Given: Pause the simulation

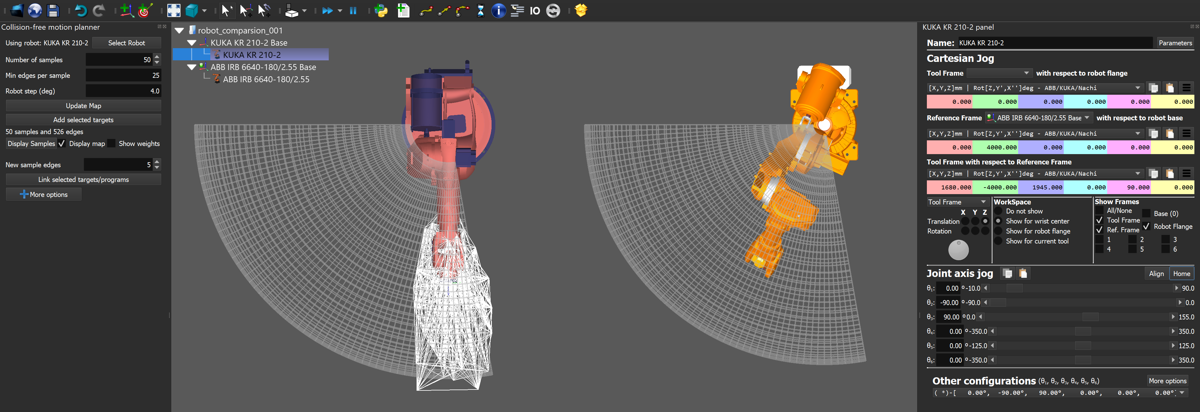Looking at the screenshot, I should click(x=353, y=11).
